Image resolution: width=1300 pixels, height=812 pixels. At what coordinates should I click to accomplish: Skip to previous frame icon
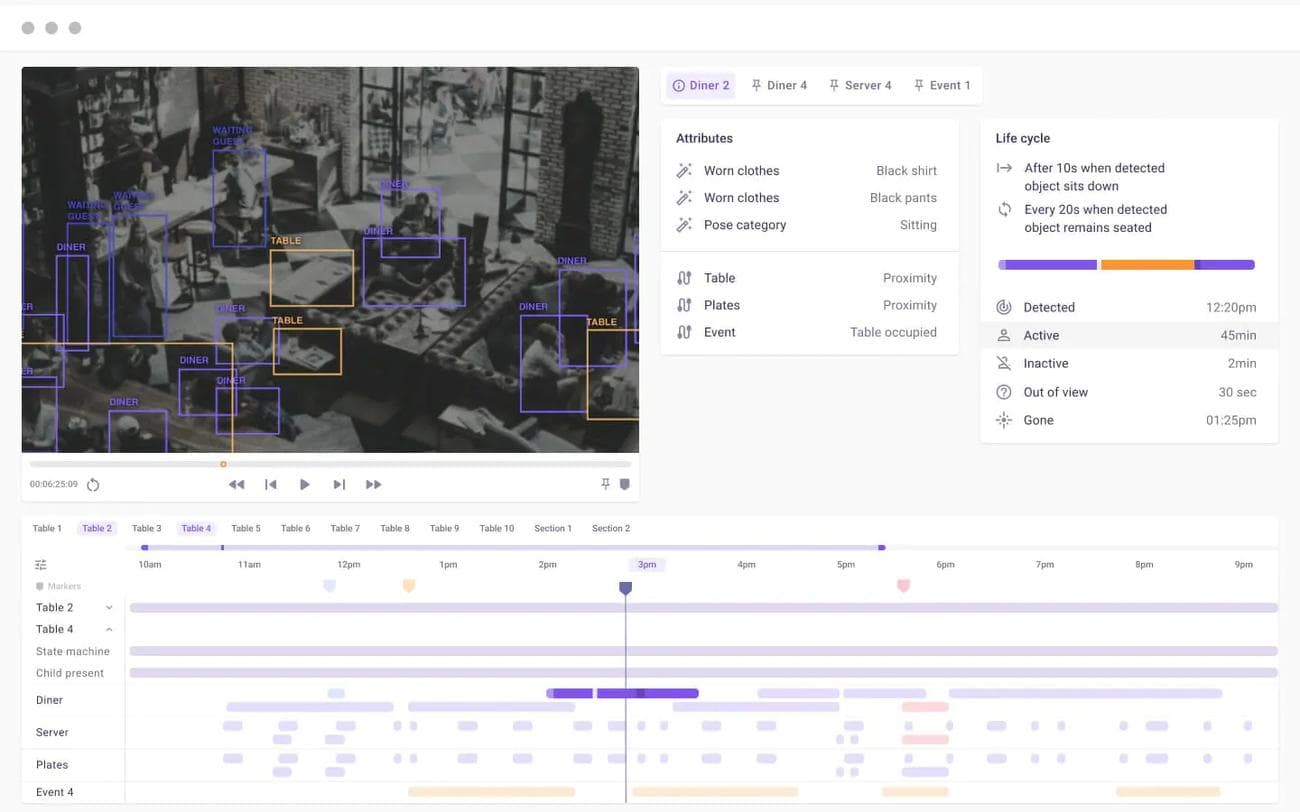click(x=270, y=485)
